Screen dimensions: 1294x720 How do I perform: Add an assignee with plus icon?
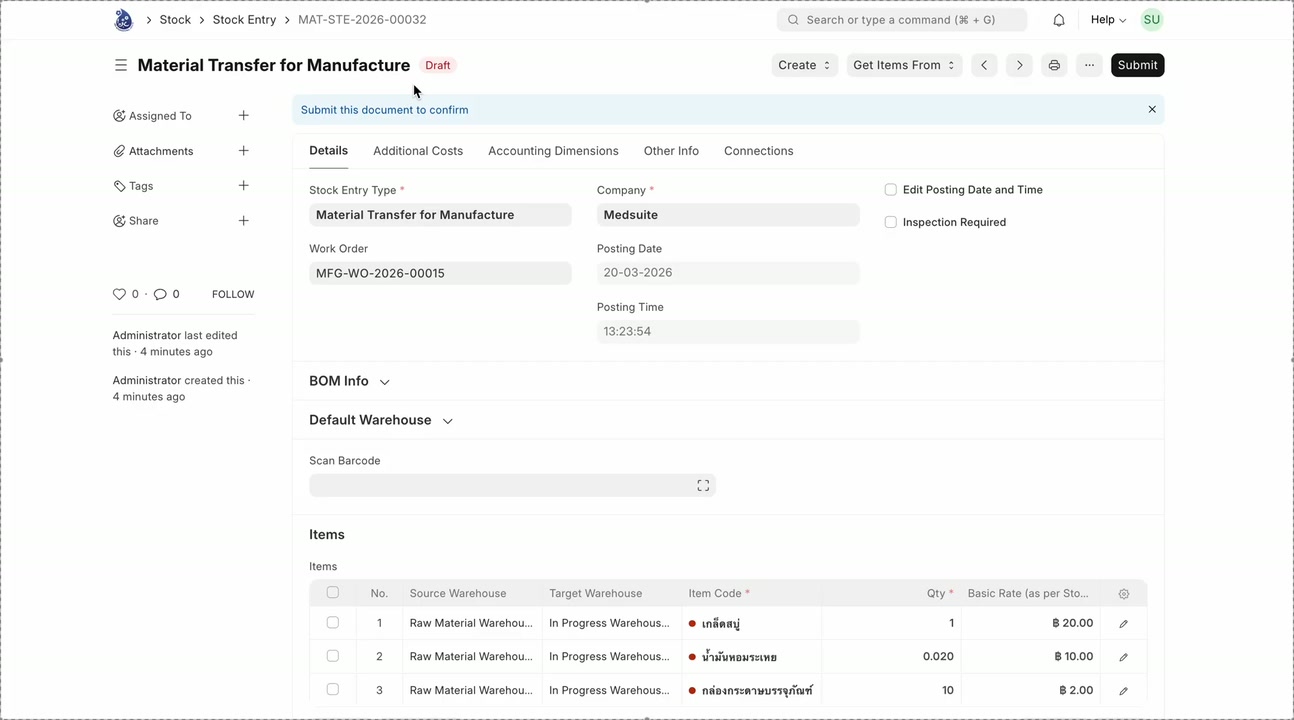[243, 116]
